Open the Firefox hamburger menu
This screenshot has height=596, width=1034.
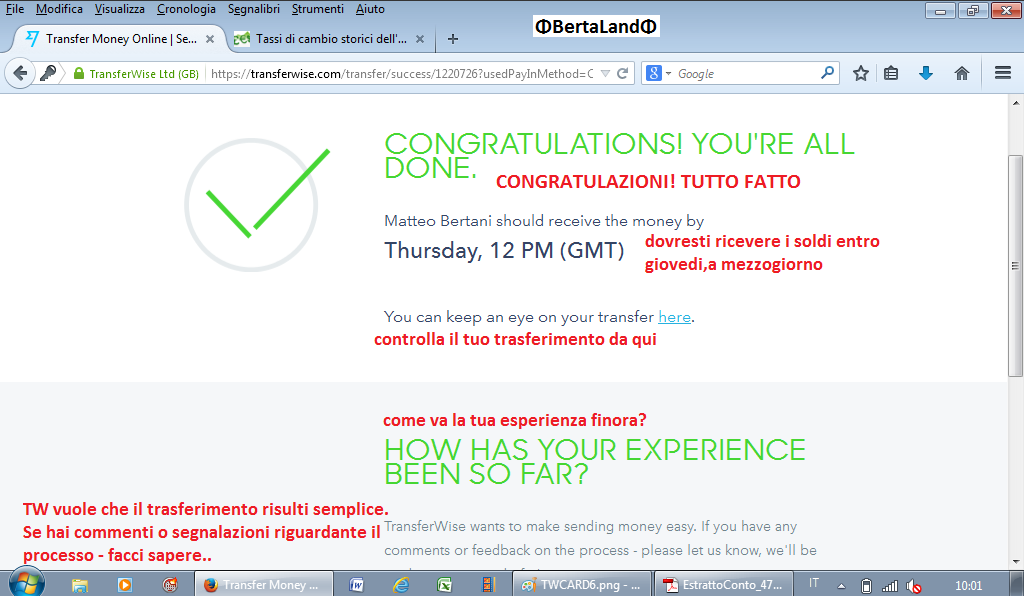click(1002, 73)
